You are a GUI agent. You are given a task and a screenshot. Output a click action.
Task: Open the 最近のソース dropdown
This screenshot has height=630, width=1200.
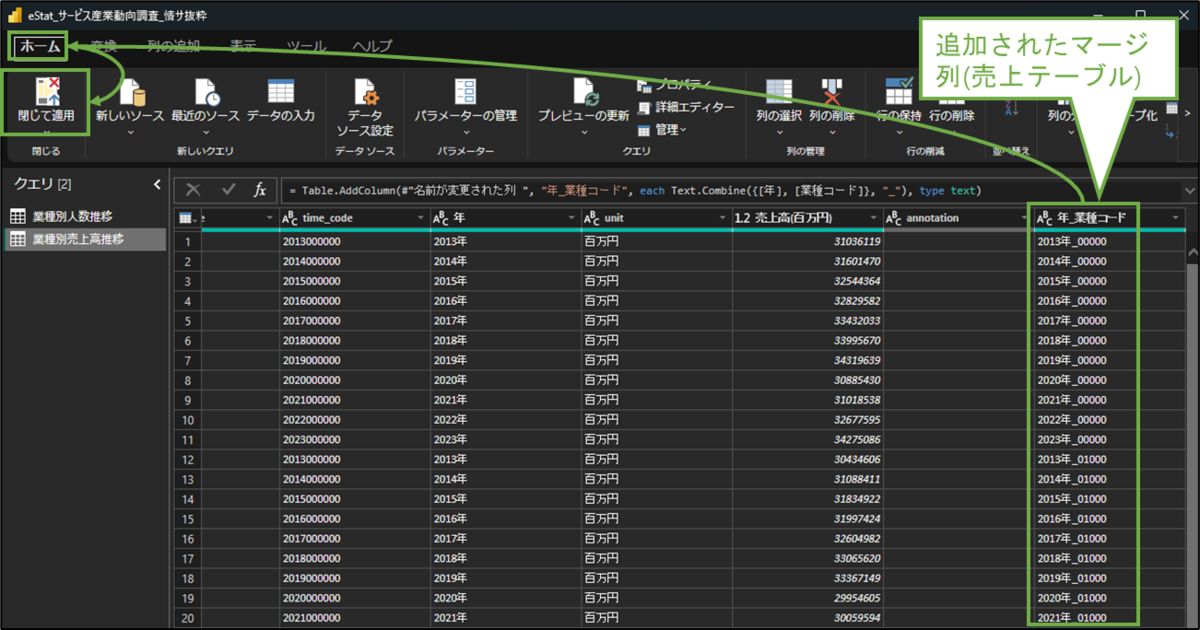pos(205,131)
